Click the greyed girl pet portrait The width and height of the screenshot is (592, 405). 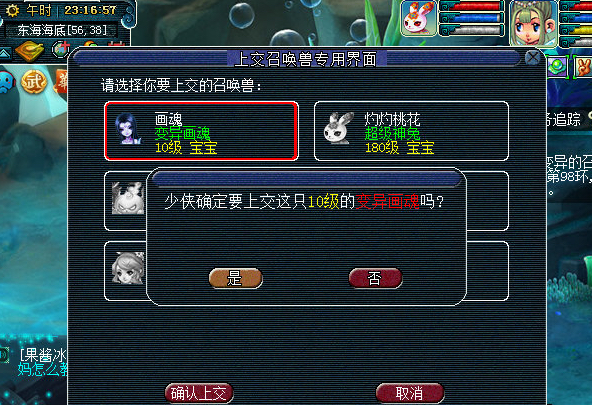click(128, 268)
